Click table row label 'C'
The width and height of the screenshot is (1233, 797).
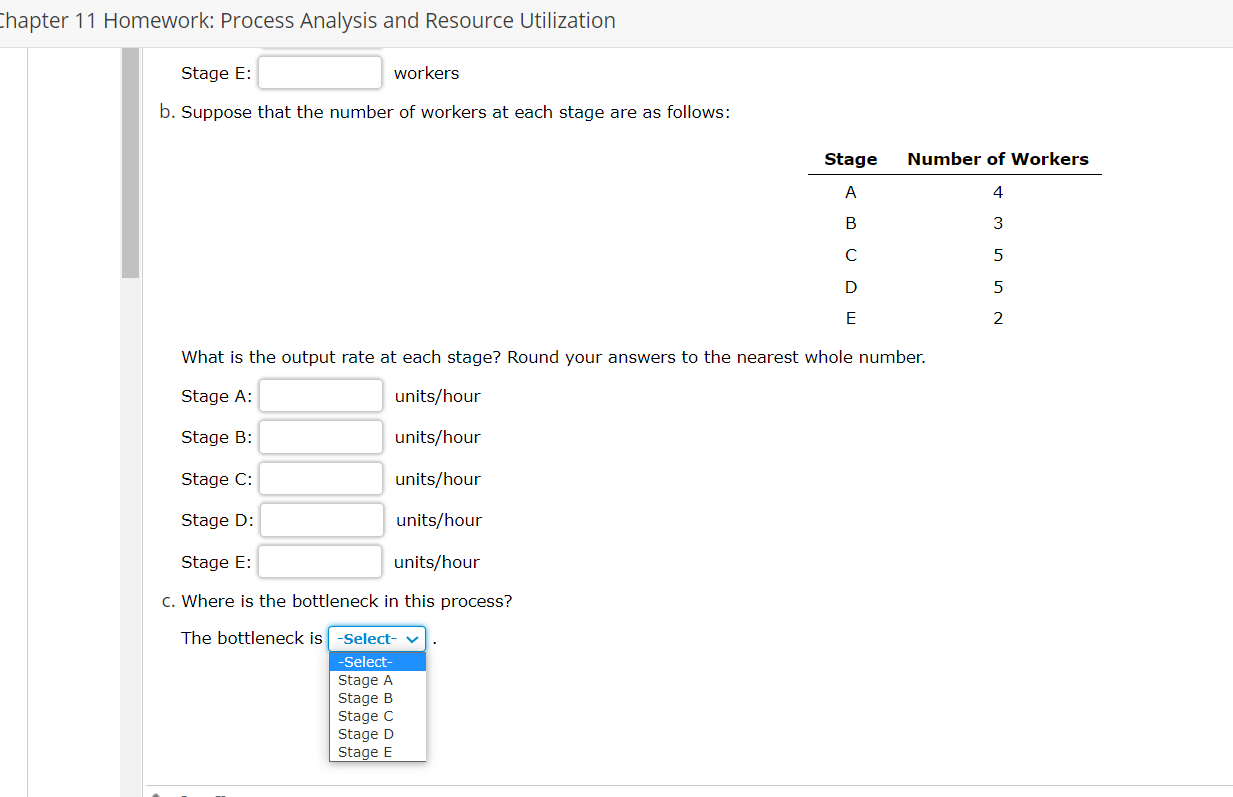point(851,255)
